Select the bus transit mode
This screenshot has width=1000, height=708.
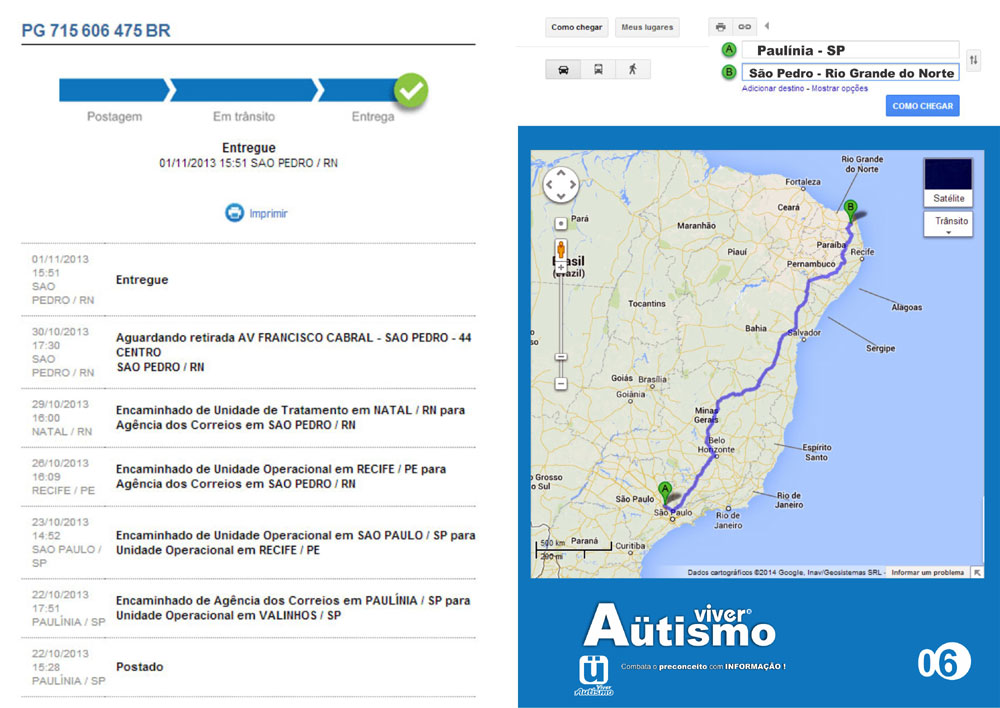[x=598, y=70]
